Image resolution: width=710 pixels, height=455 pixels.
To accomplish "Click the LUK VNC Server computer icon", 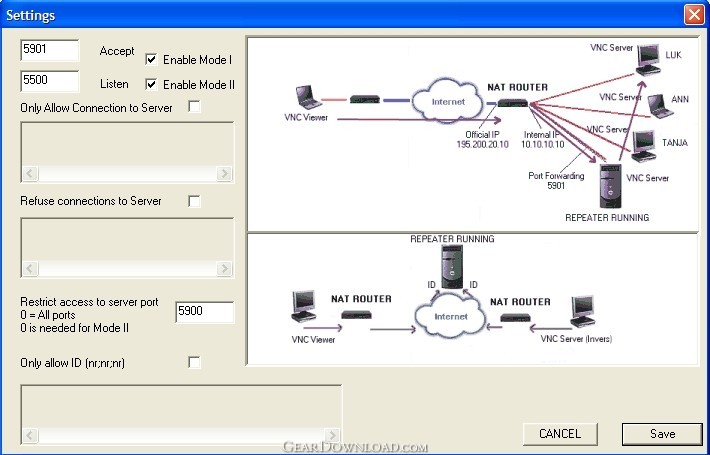I will (648, 59).
